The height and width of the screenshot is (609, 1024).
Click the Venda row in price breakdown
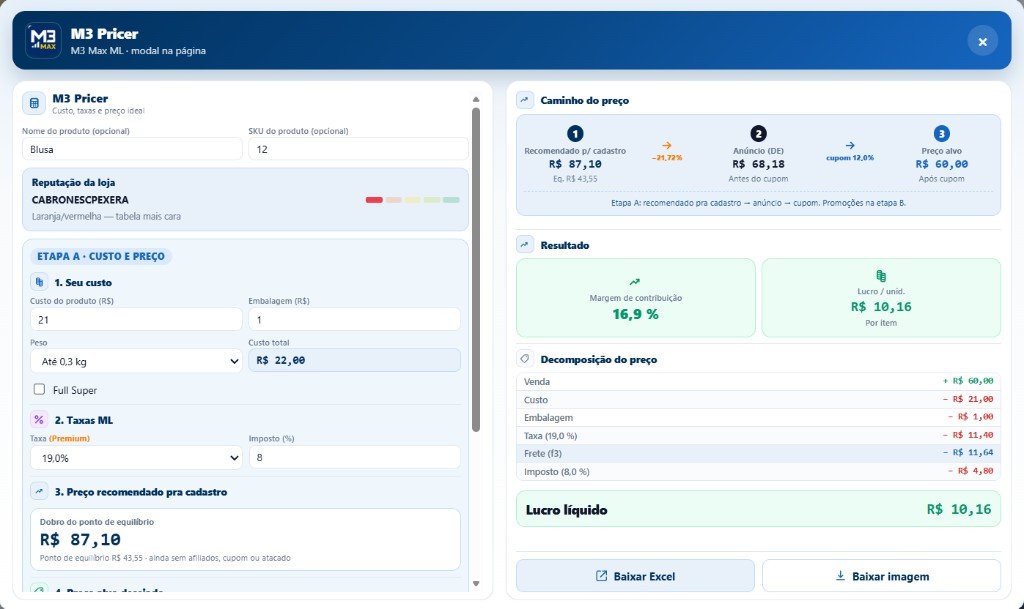[x=758, y=381]
